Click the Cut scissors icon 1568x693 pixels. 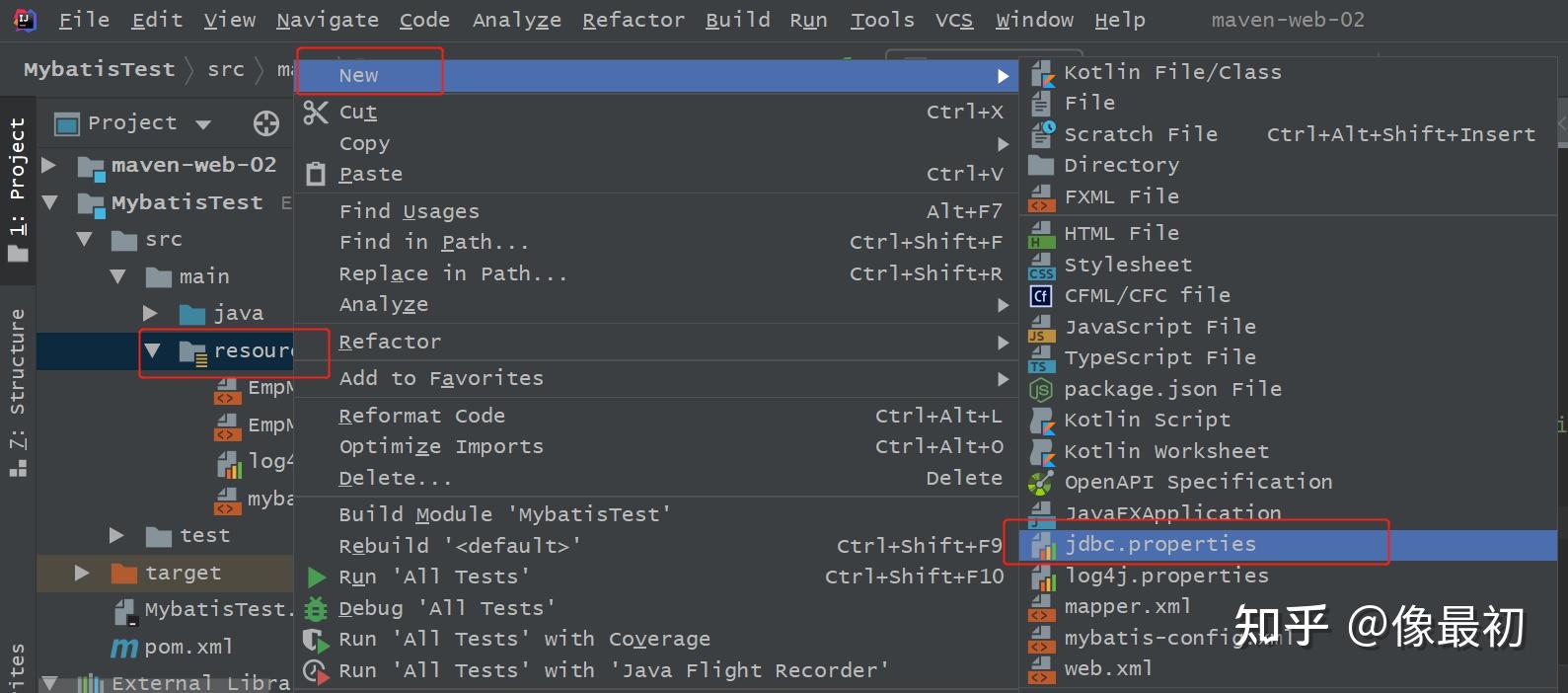click(316, 113)
